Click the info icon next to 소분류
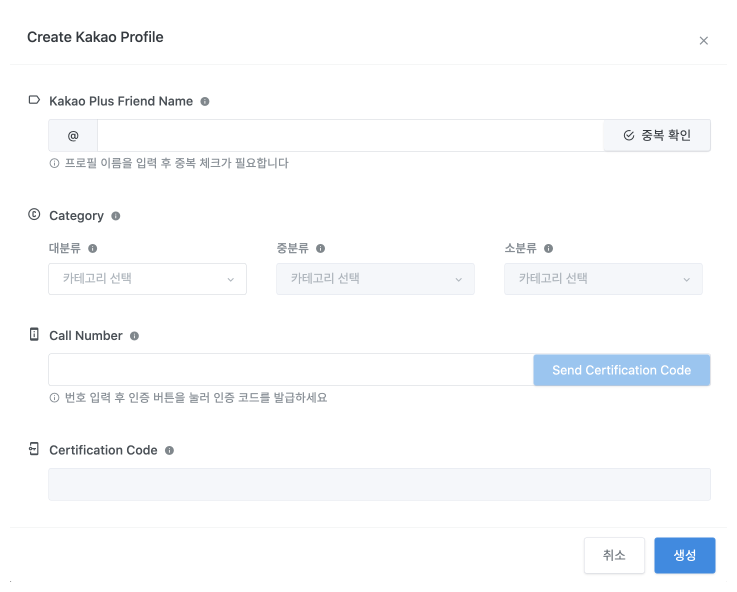This screenshot has width=737, height=592. (x=549, y=249)
